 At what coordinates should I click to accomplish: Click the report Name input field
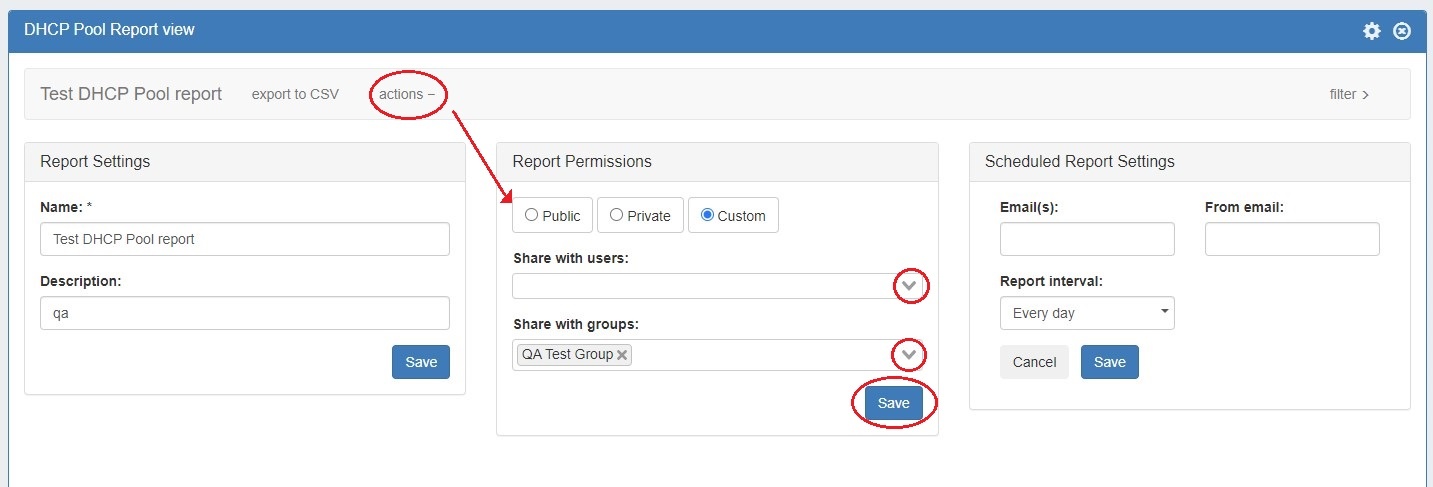pos(245,240)
